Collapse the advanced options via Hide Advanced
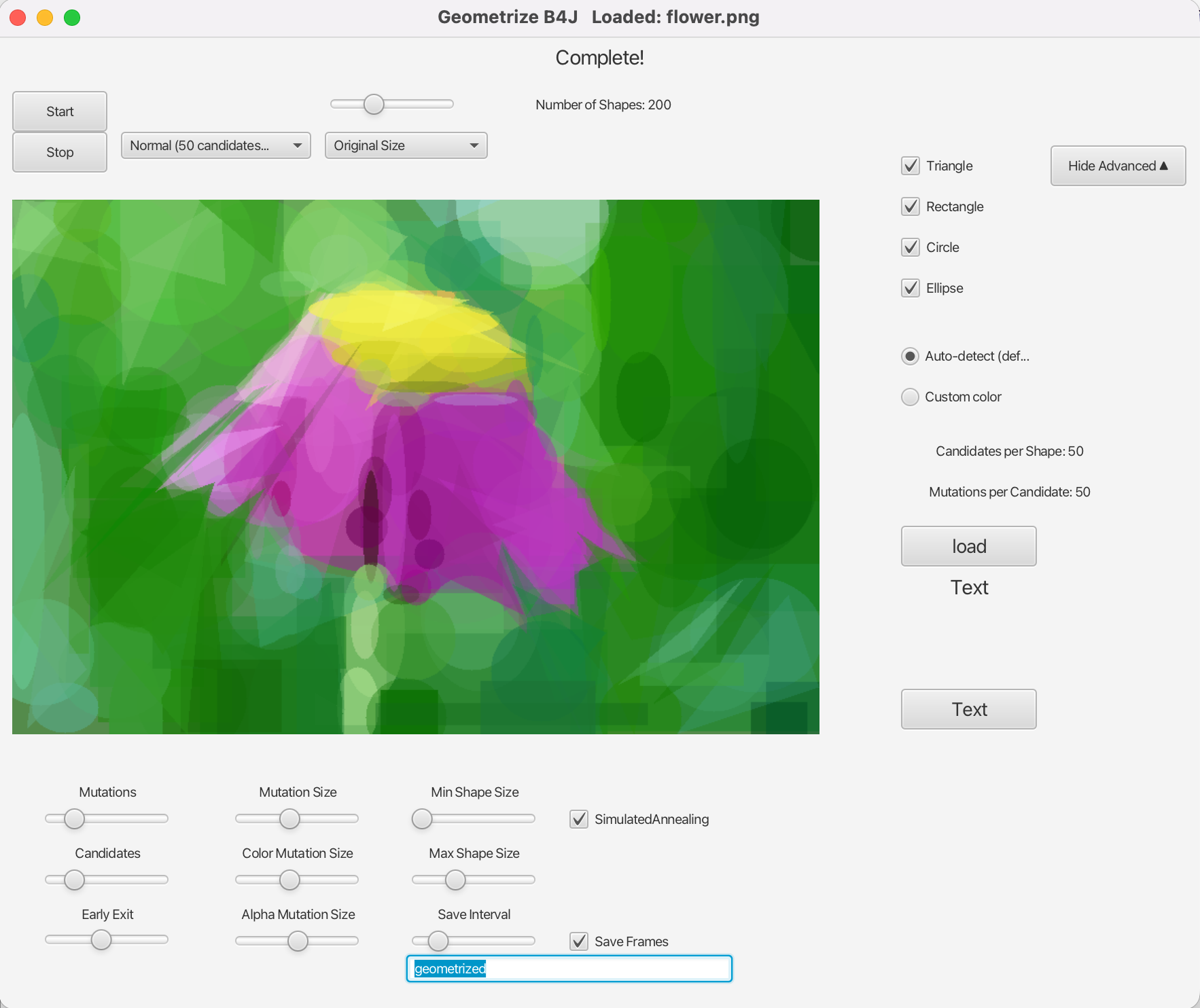Screen dimensions: 1200x1008 click(x=1118, y=165)
